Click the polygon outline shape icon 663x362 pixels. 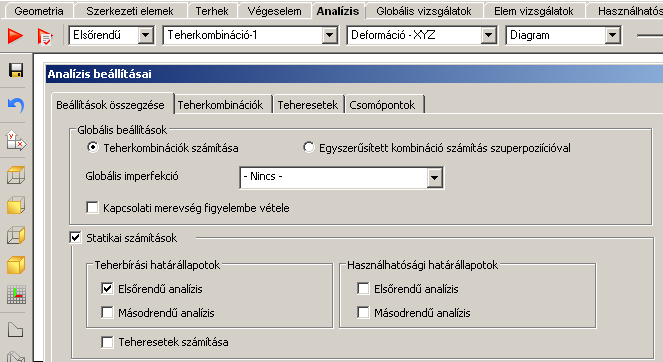[x=16, y=330]
